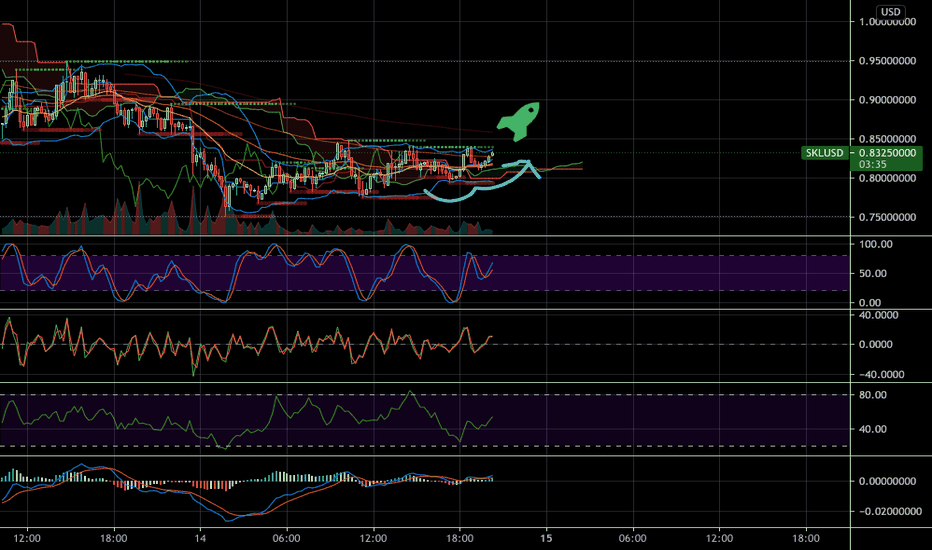Image resolution: width=932 pixels, height=550 pixels.
Task: Click the SKLUSD symbol price tag
Action: click(x=824, y=153)
